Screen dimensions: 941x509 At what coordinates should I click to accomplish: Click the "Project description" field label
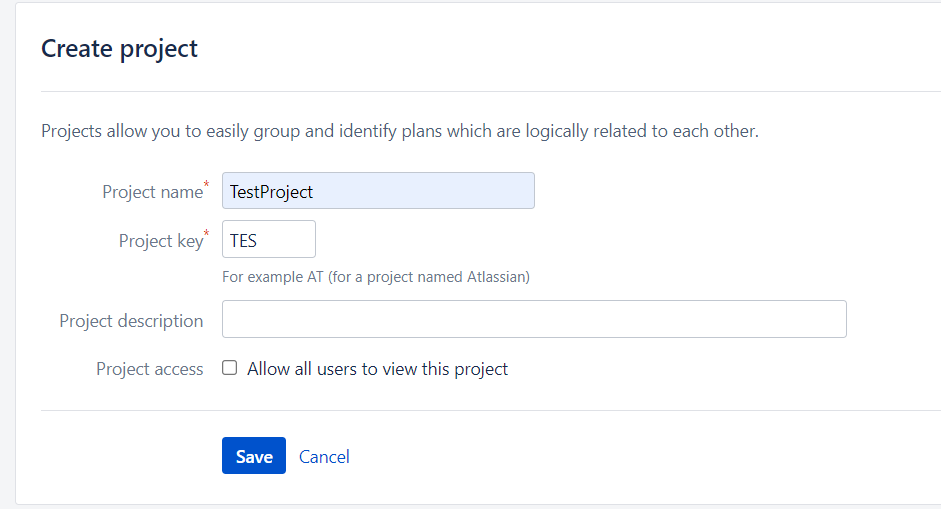(131, 321)
